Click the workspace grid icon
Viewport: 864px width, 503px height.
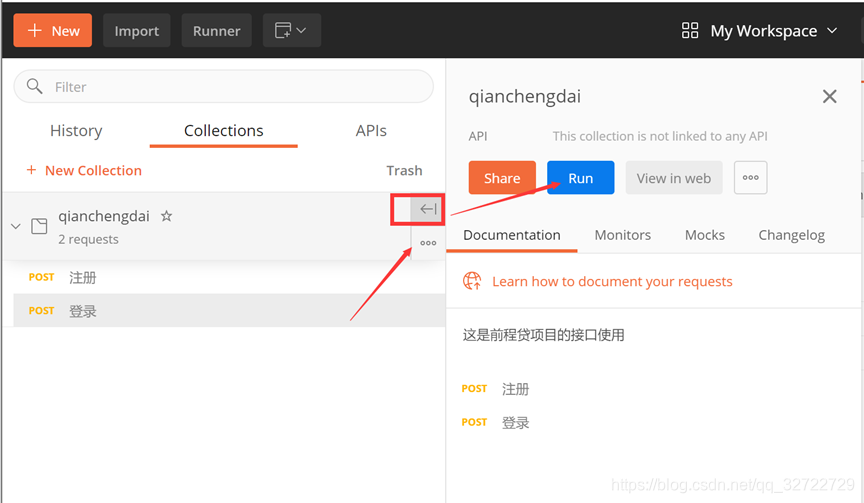pos(690,30)
